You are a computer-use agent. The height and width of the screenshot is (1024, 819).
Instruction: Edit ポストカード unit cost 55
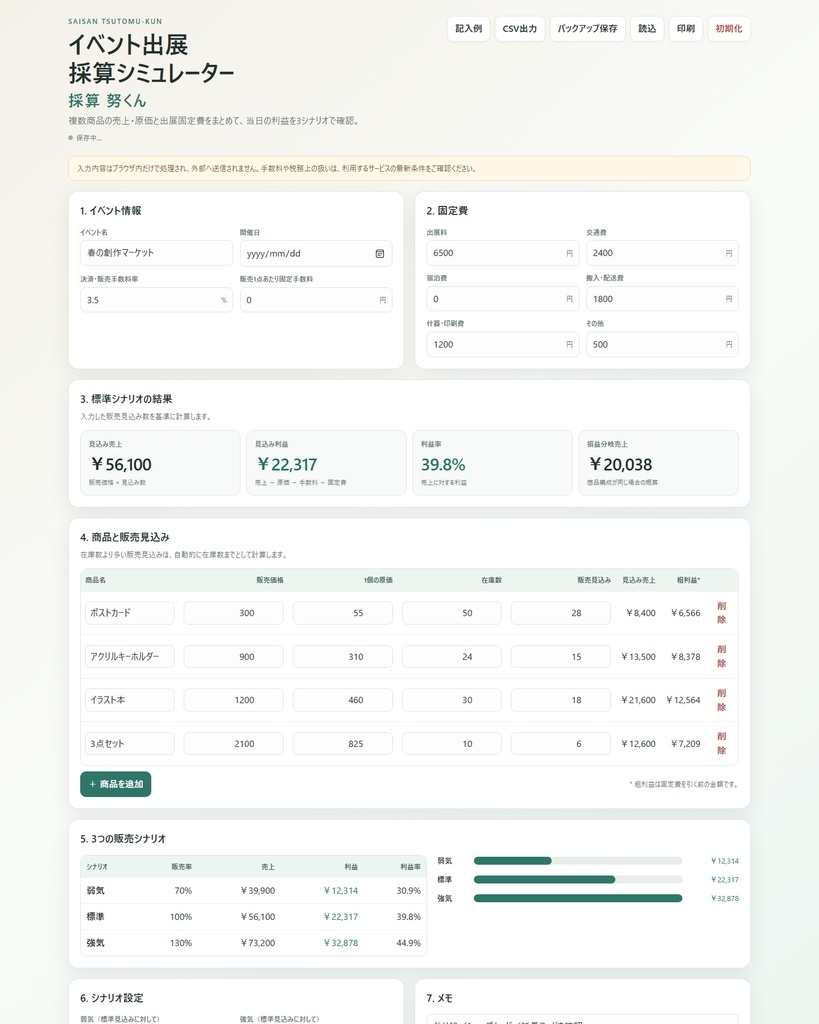click(x=343, y=613)
